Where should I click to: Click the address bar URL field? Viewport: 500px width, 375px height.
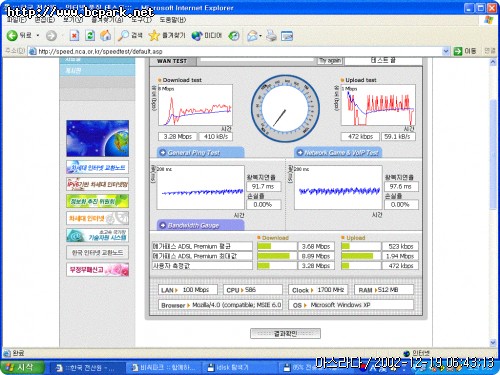(x=238, y=51)
